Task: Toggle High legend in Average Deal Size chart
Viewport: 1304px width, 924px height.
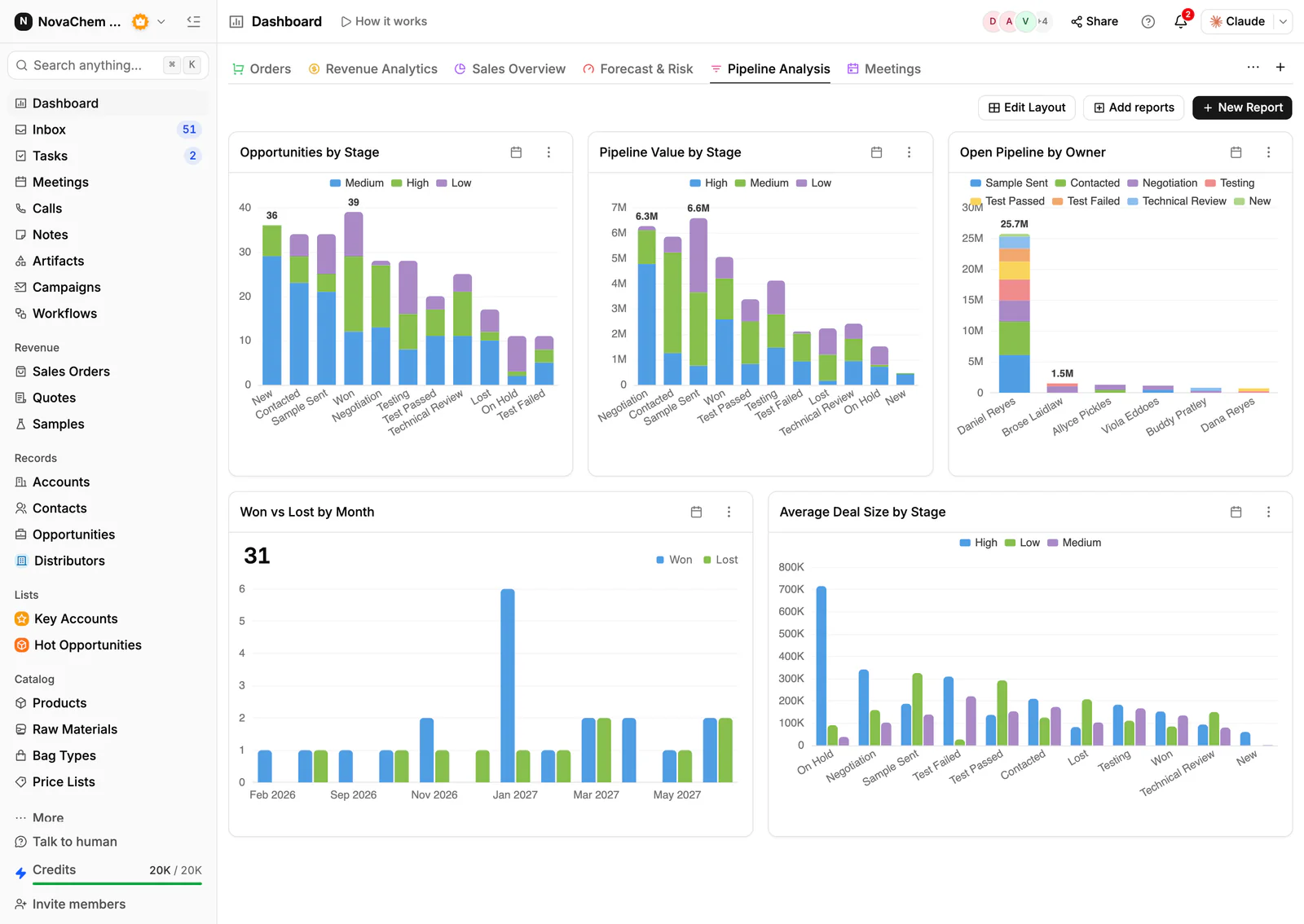Action: click(x=978, y=543)
